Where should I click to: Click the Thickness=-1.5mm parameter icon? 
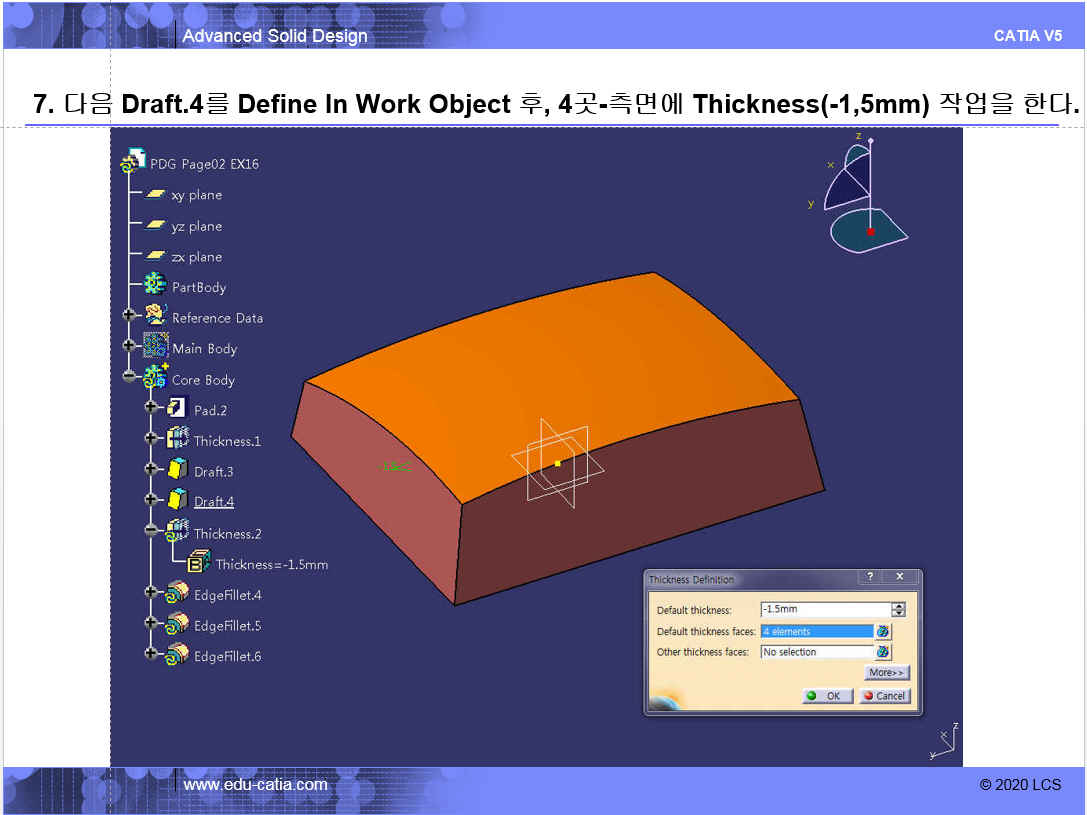tap(199, 563)
